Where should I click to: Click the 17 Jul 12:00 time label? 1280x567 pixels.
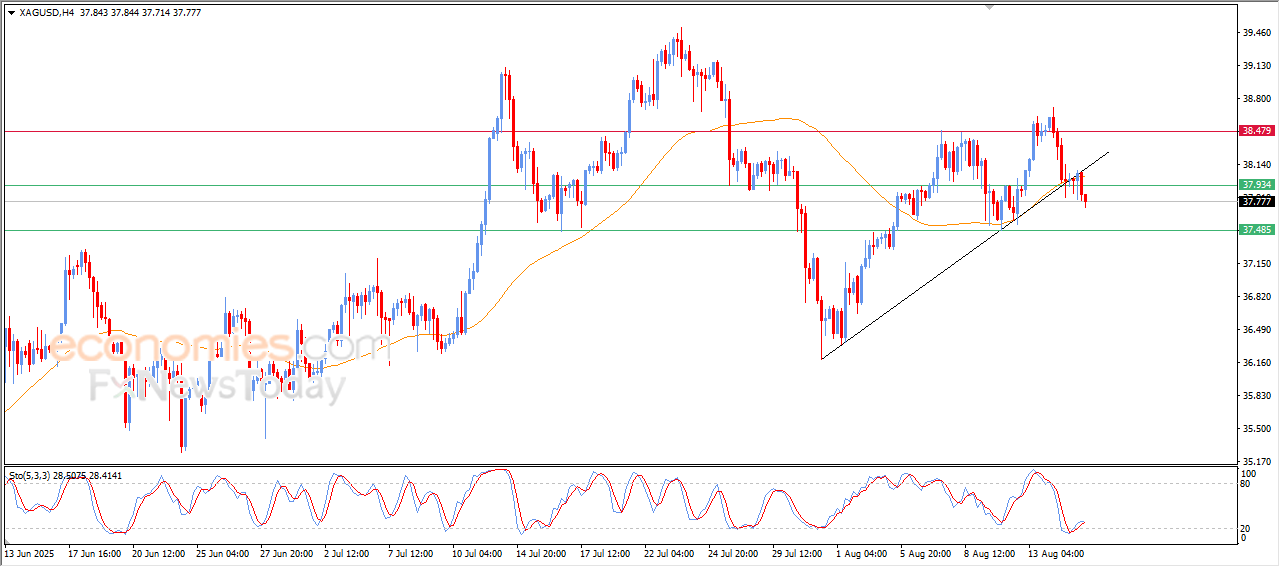tap(607, 552)
